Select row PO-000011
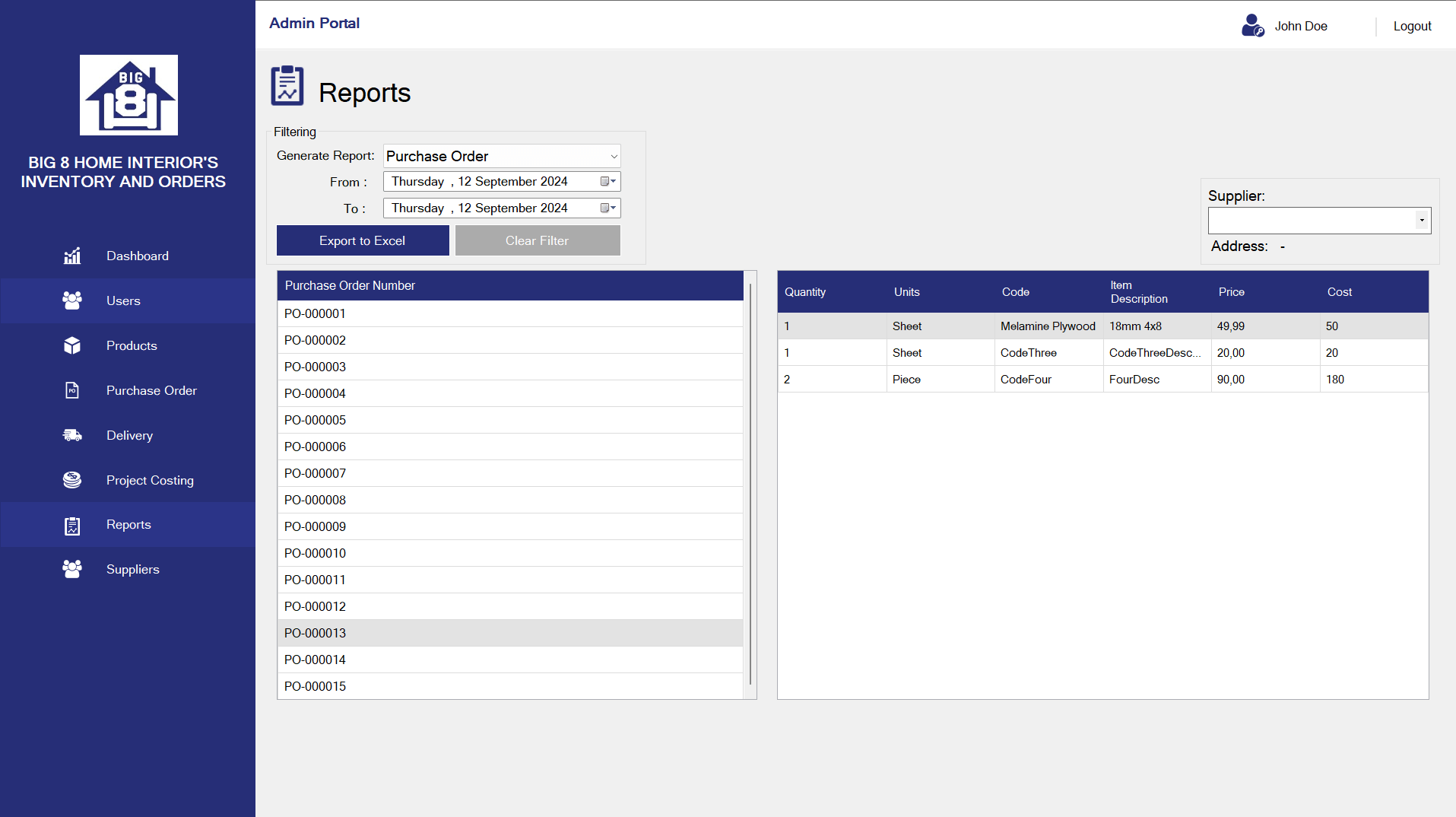1456x817 pixels. click(510, 580)
